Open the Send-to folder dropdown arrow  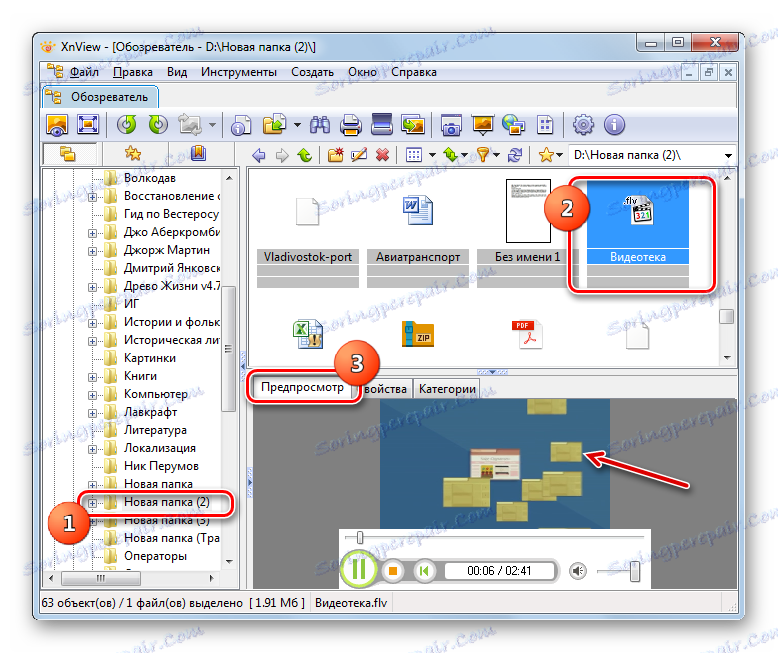pos(297,125)
